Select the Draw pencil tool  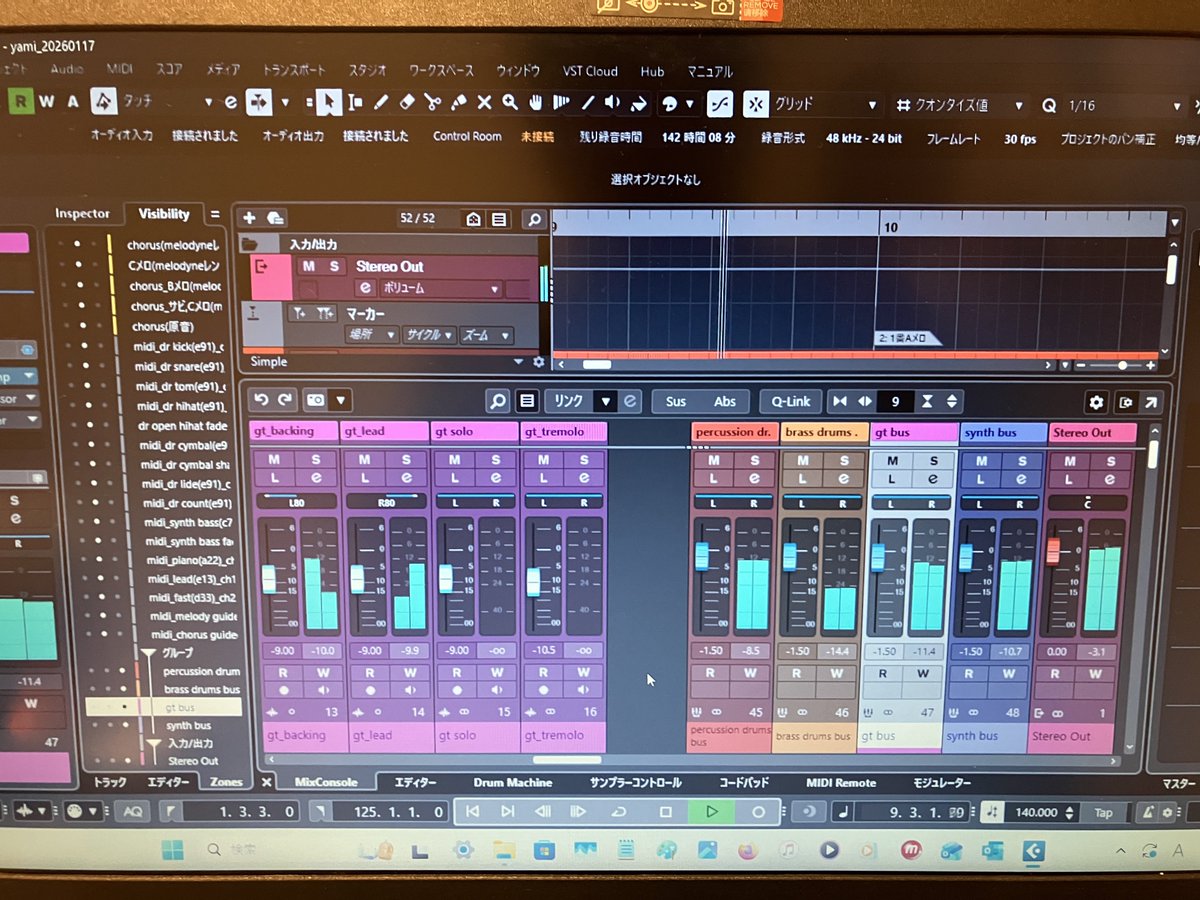(382, 103)
